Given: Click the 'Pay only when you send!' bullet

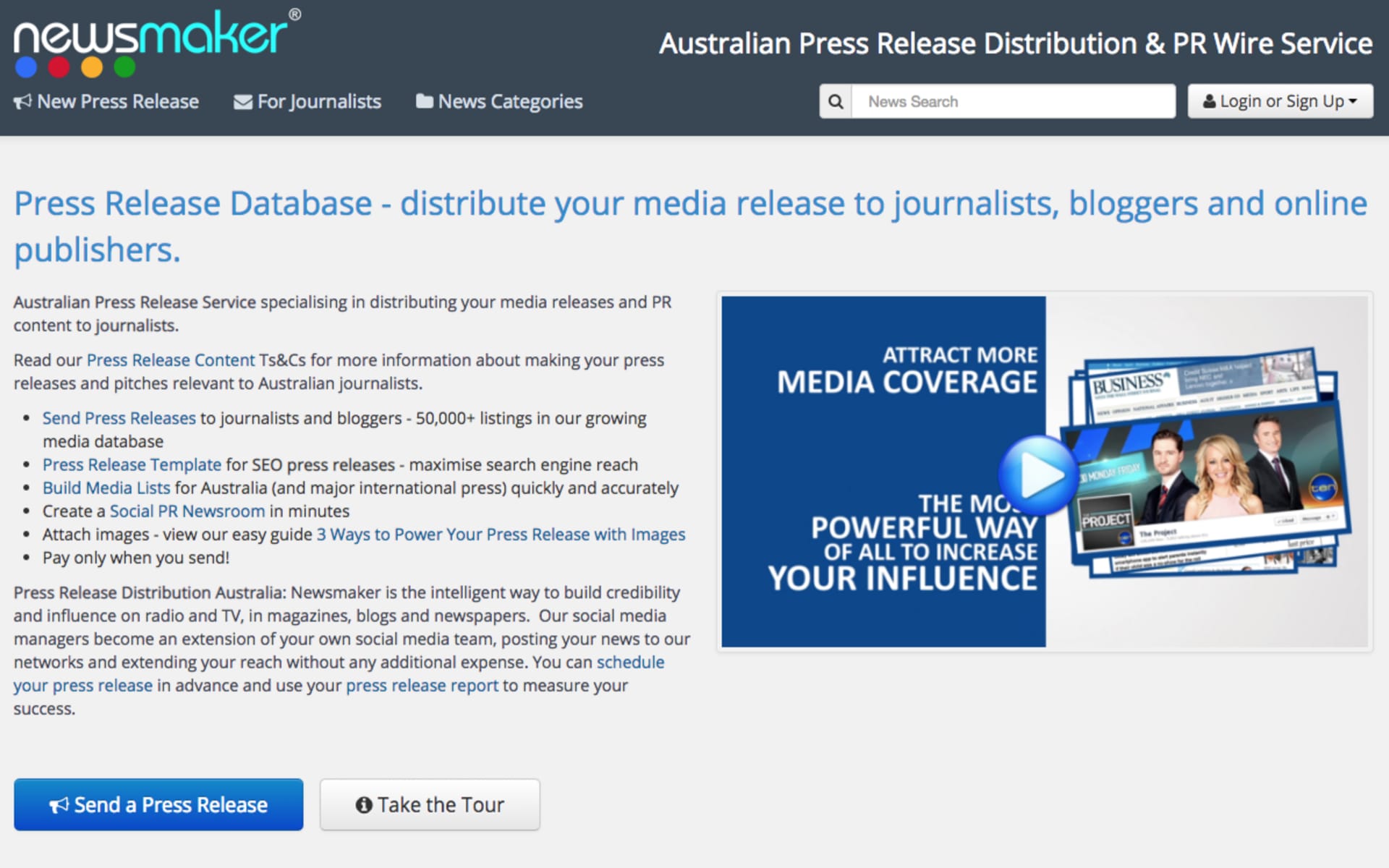Looking at the screenshot, I should click(x=136, y=558).
